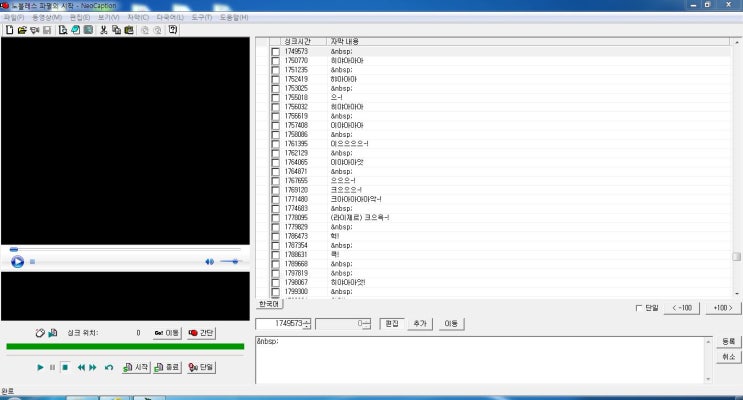Play video with round blue play button

click(x=18, y=262)
